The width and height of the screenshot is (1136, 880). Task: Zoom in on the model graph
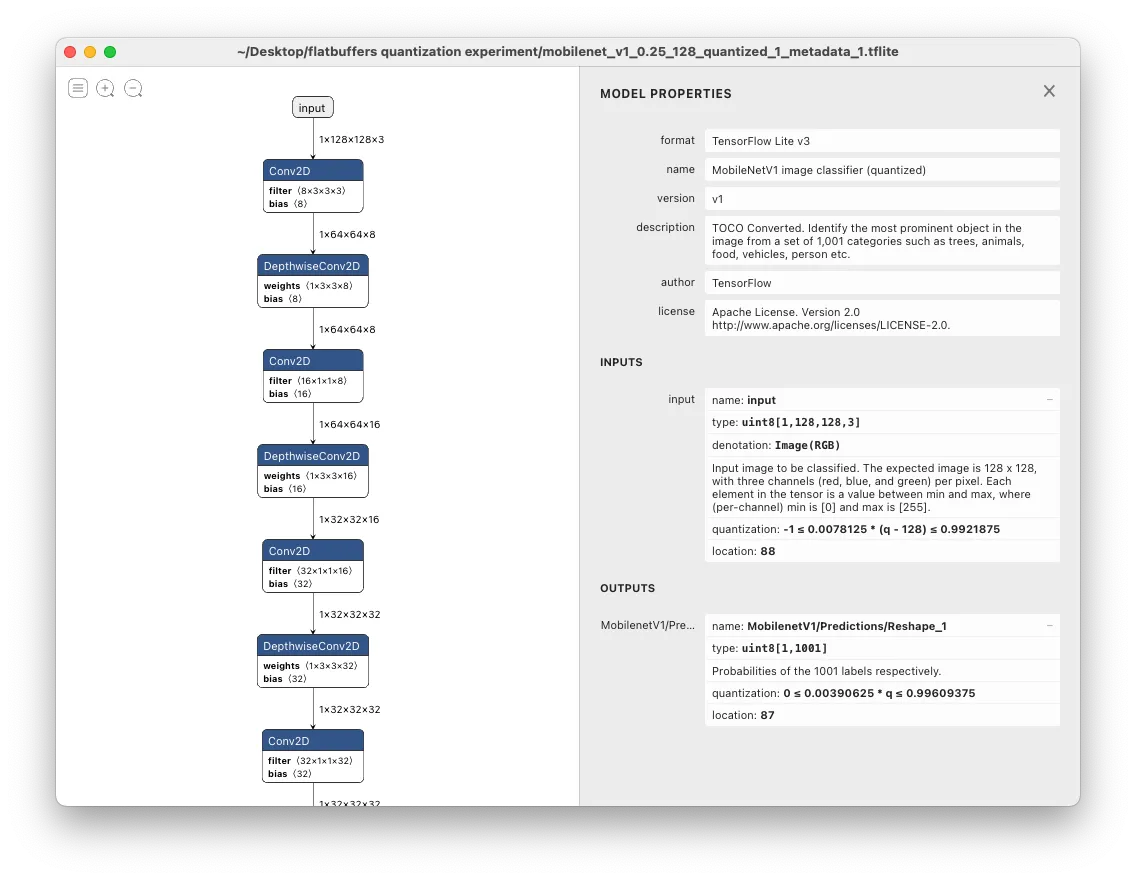coord(105,88)
